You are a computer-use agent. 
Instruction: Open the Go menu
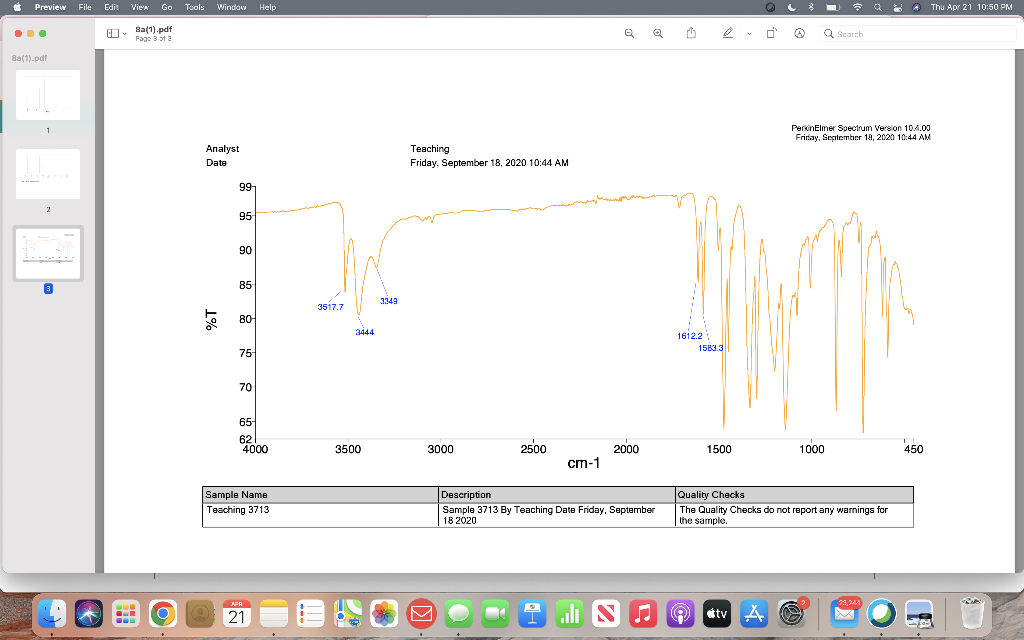point(167,7)
